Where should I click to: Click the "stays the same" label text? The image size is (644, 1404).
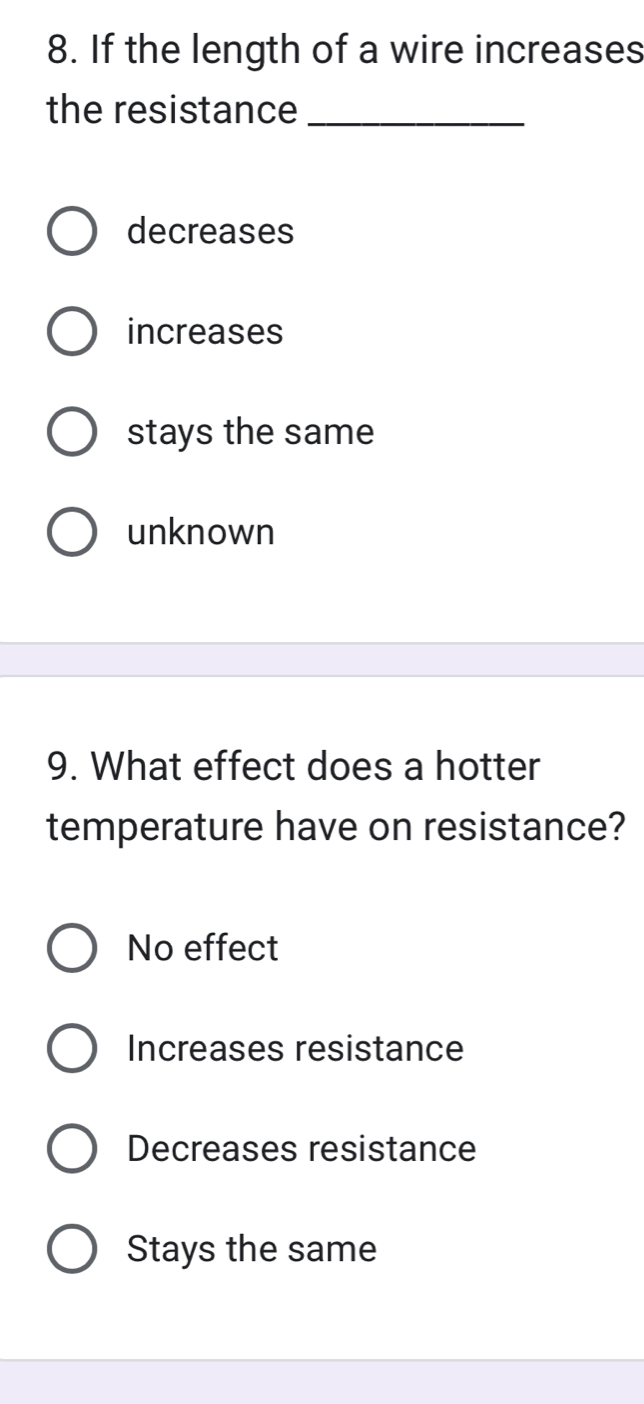pos(250,432)
